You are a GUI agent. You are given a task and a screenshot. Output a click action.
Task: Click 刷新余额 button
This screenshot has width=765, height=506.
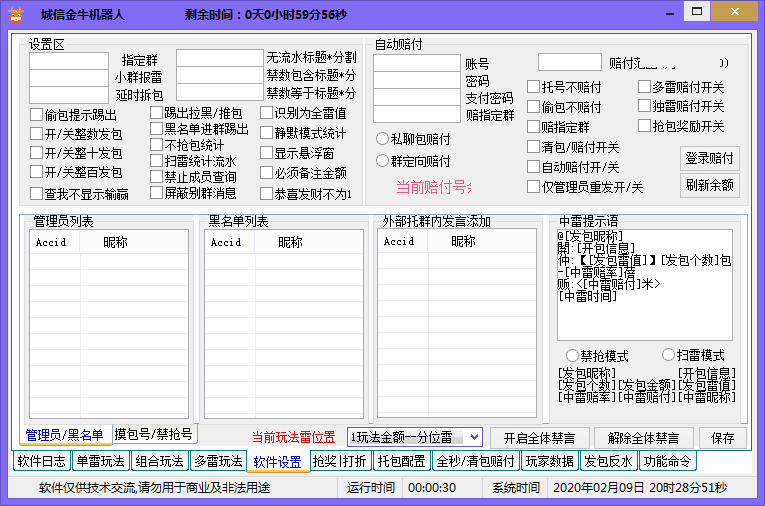click(710, 185)
